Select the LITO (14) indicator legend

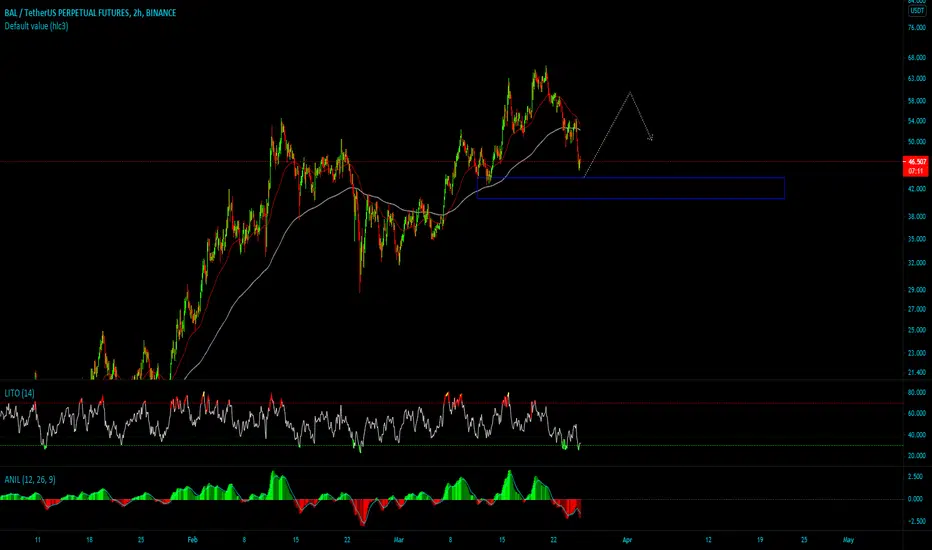[x=20, y=393]
